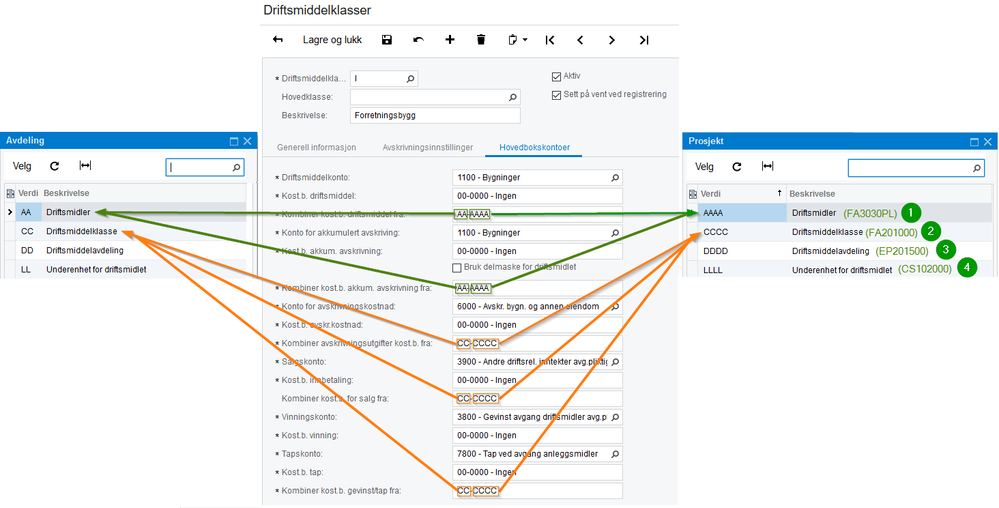Click Velg in the Prosjekt panel
999x508 pixels.
705,167
